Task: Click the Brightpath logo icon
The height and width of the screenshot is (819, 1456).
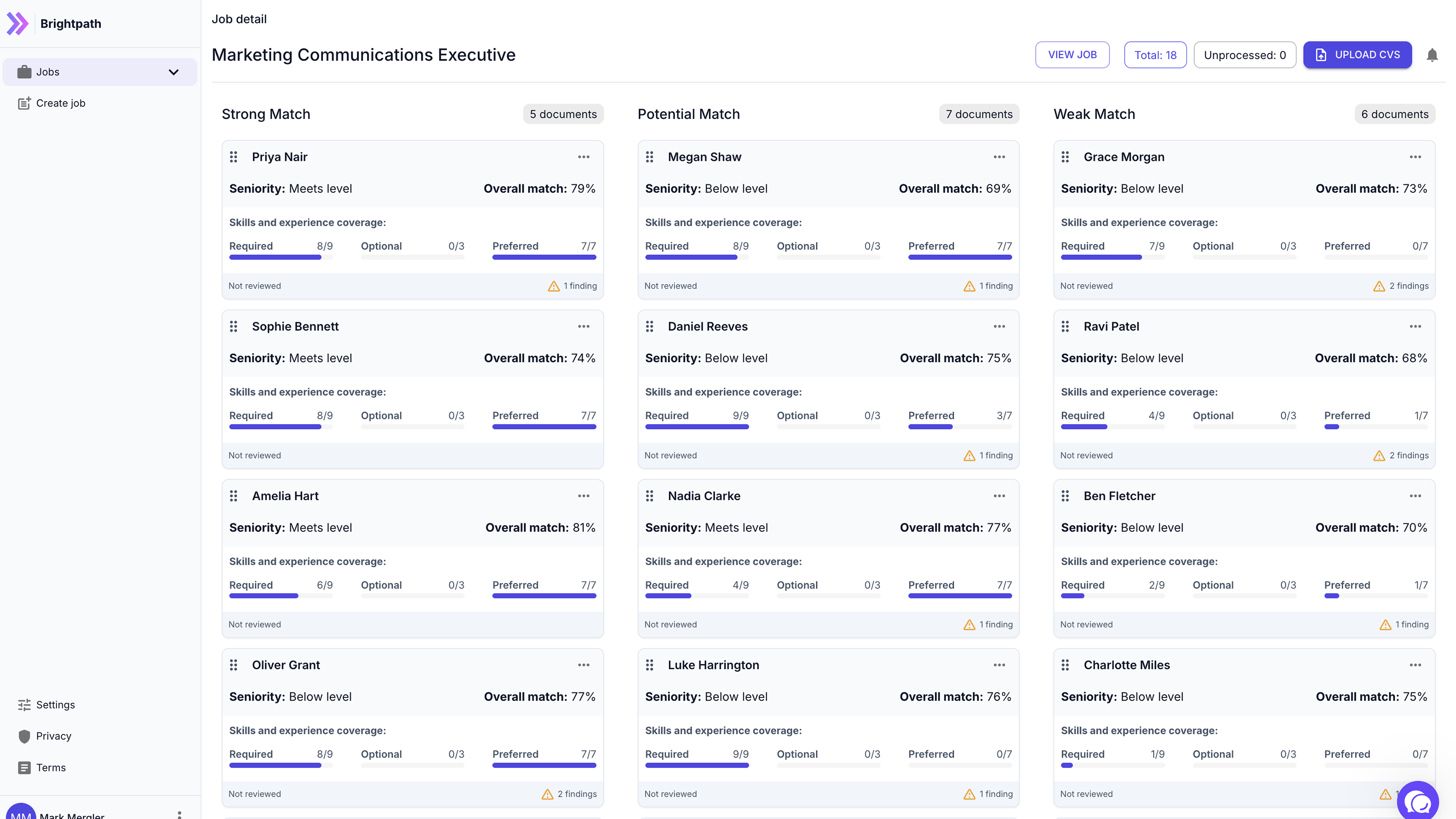Action: click(x=17, y=24)
